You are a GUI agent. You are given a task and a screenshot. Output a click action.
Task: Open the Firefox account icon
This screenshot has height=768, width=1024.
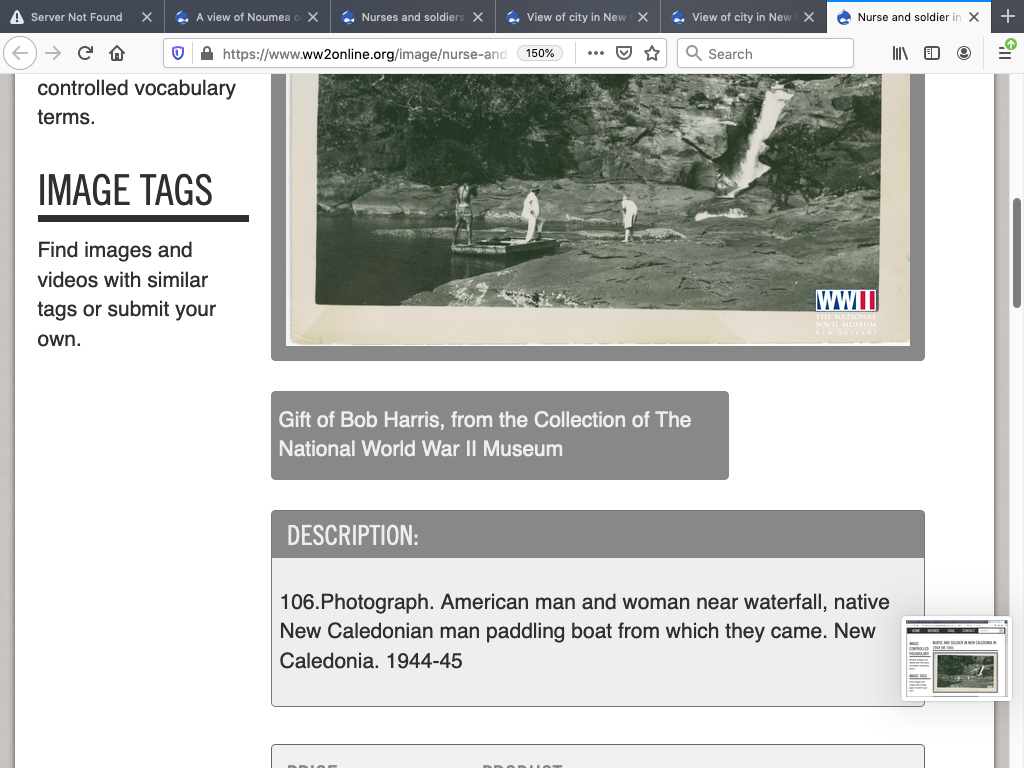pyautogui.click(x=964, y=54)
